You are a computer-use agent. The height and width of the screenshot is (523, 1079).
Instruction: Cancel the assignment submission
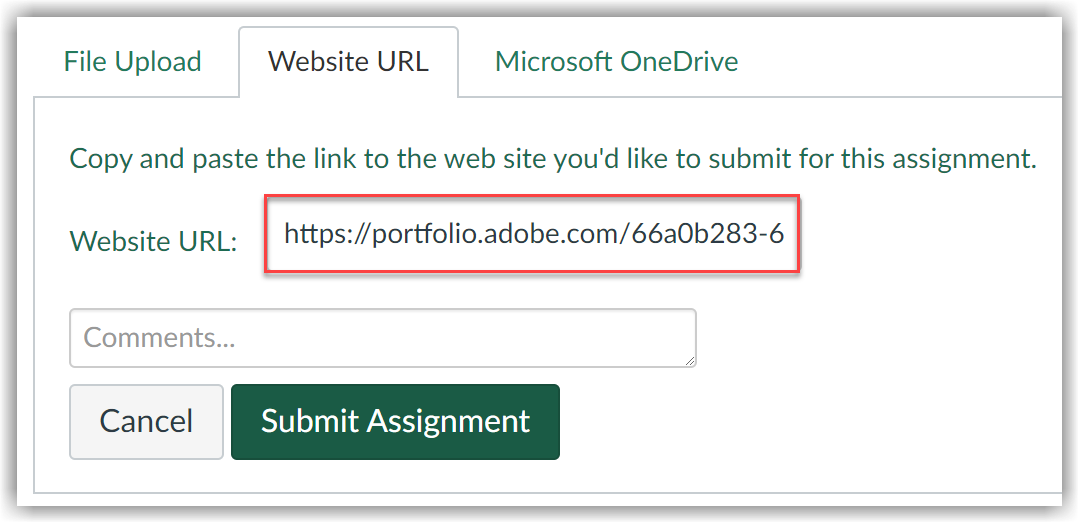click(146, 421)
